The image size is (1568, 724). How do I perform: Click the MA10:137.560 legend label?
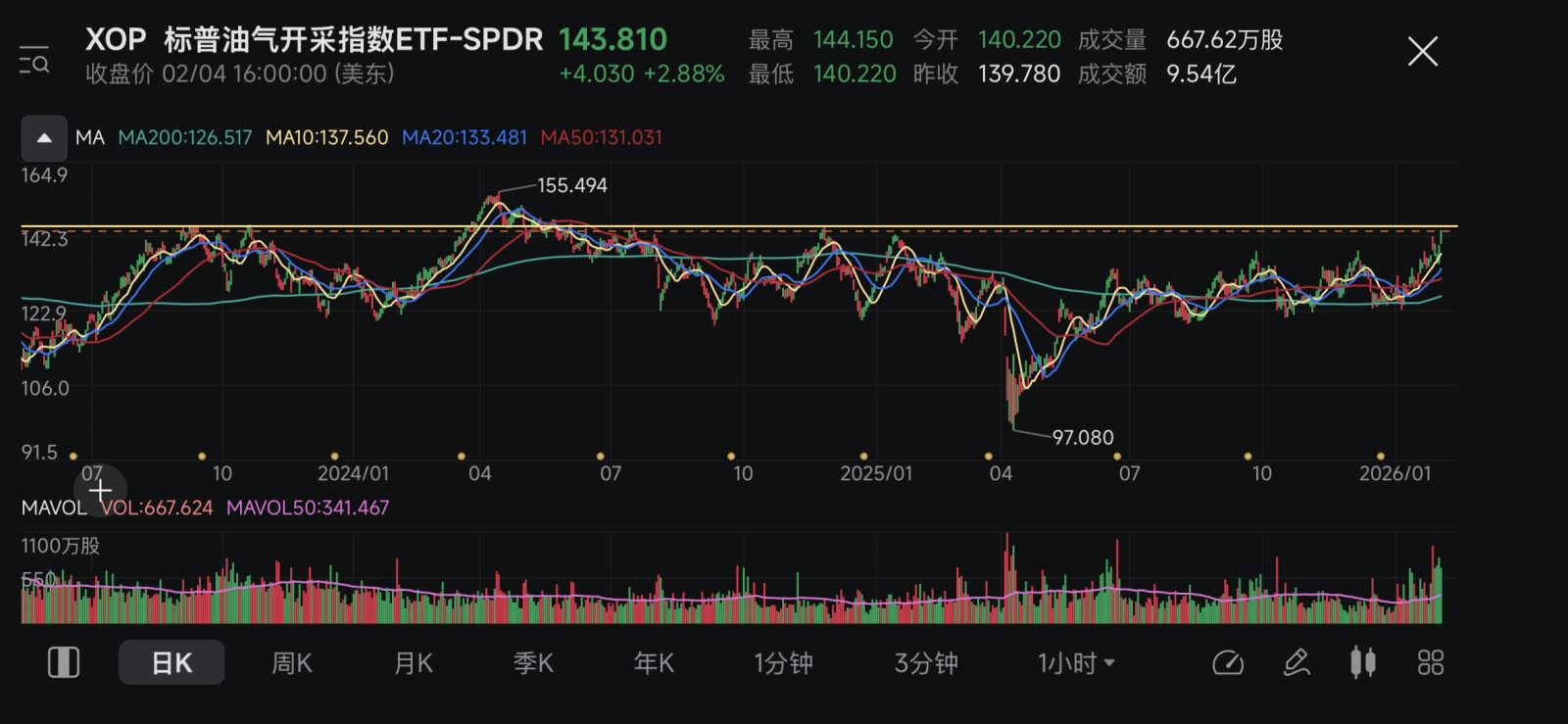pyautogui.click(x=327, y=138)
